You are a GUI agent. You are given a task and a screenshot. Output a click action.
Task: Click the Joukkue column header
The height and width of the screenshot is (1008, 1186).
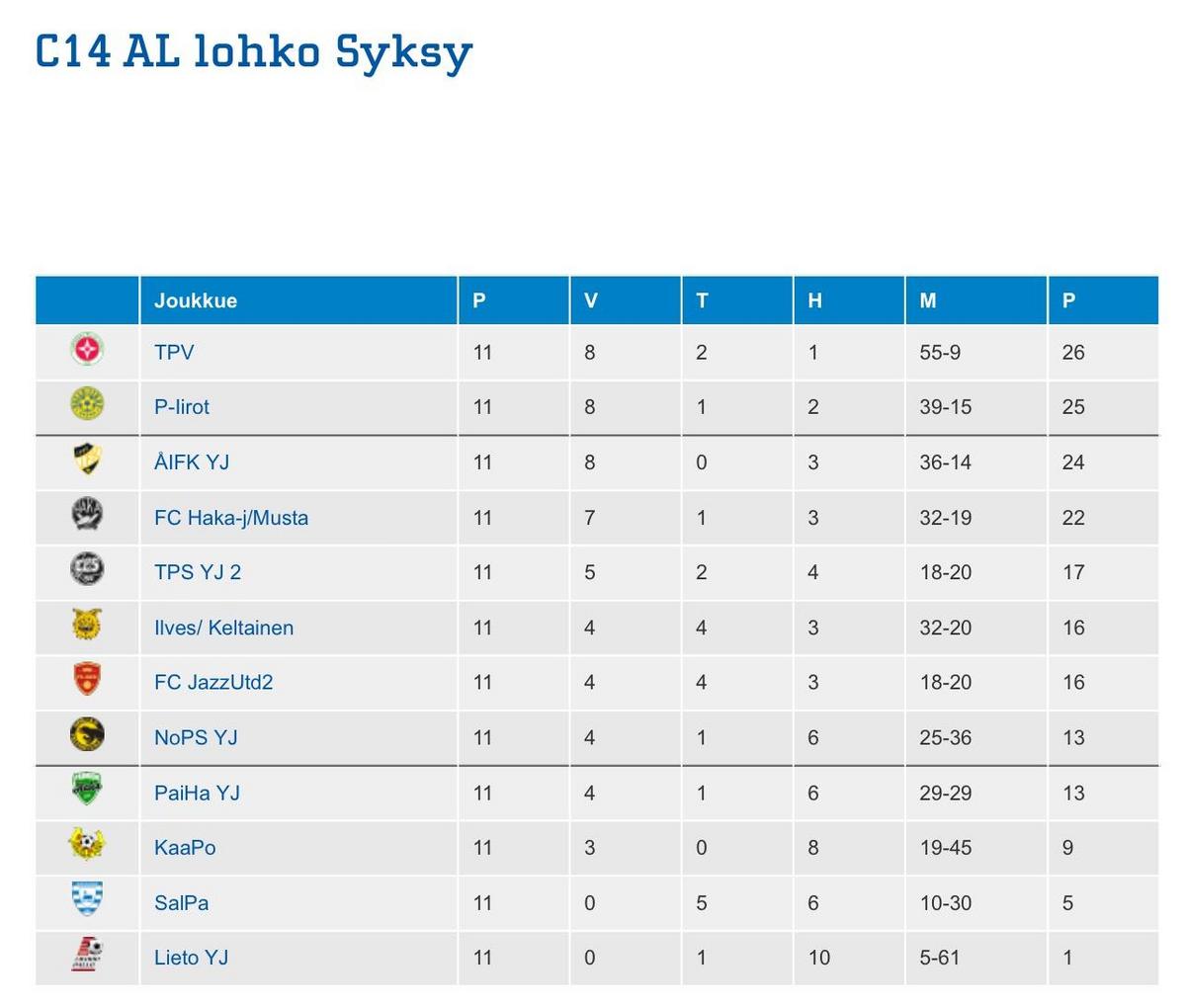(x=196, y=300)
